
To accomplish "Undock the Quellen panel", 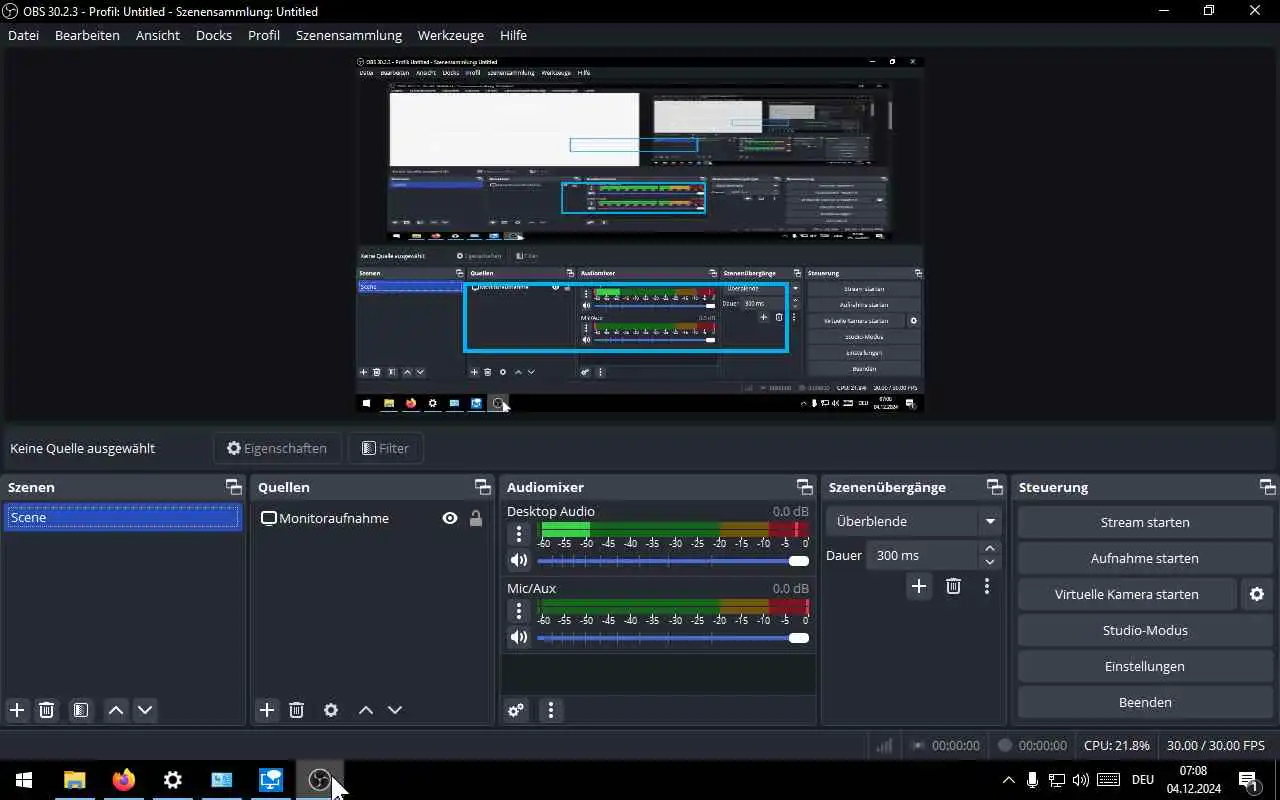I will point(483,487).
